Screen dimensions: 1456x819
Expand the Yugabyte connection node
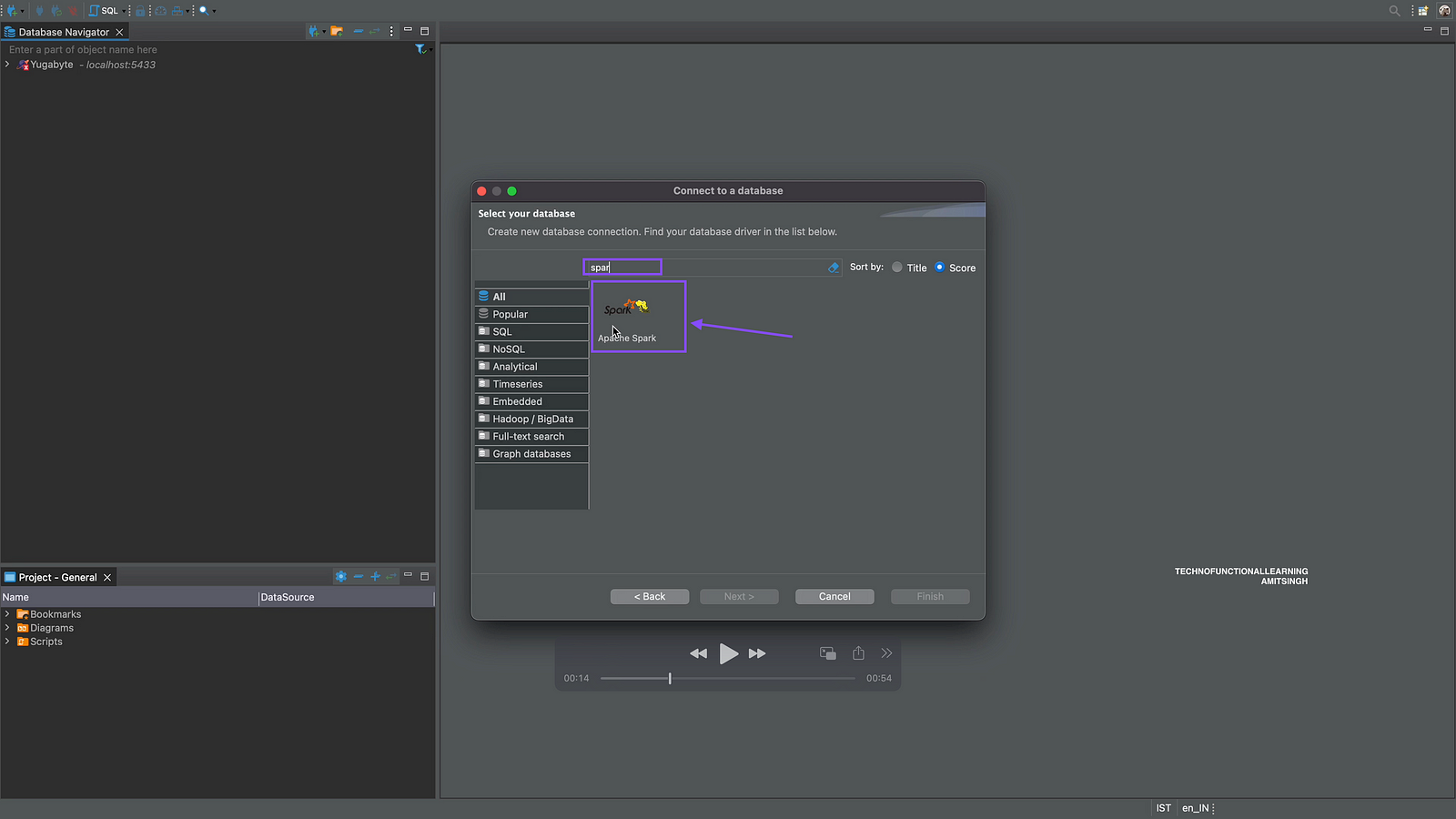point(7,65)
